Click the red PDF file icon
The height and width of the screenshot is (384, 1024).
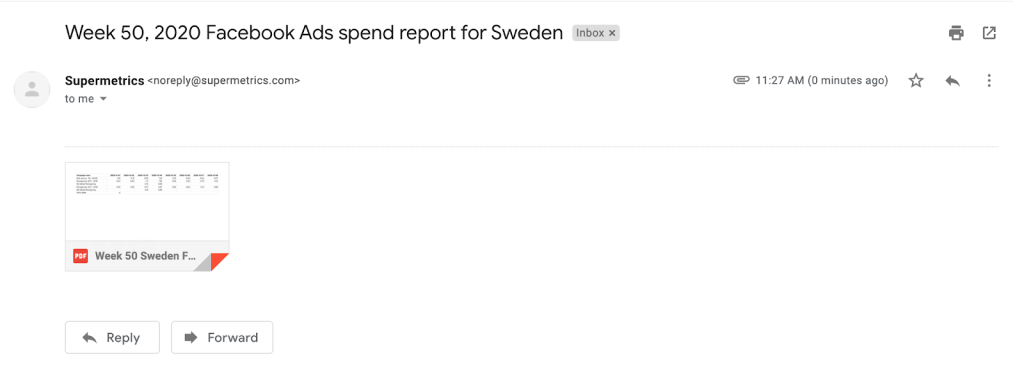(x=80, y=256)
